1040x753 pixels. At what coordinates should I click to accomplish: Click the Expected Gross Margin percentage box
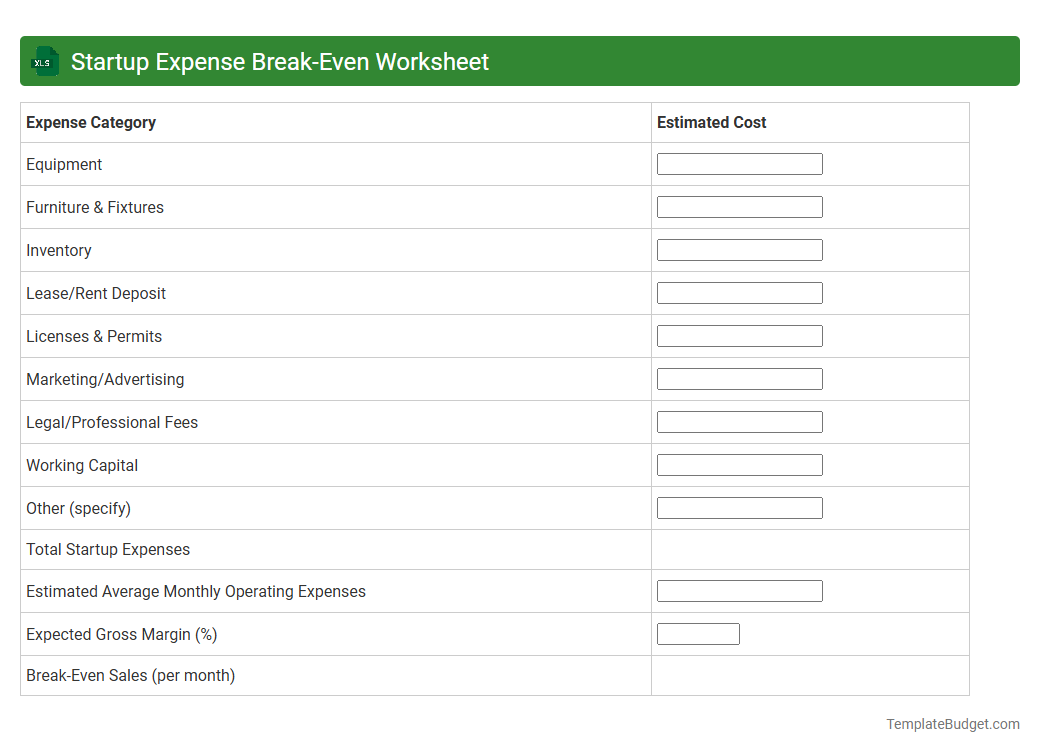click(698, 633)
